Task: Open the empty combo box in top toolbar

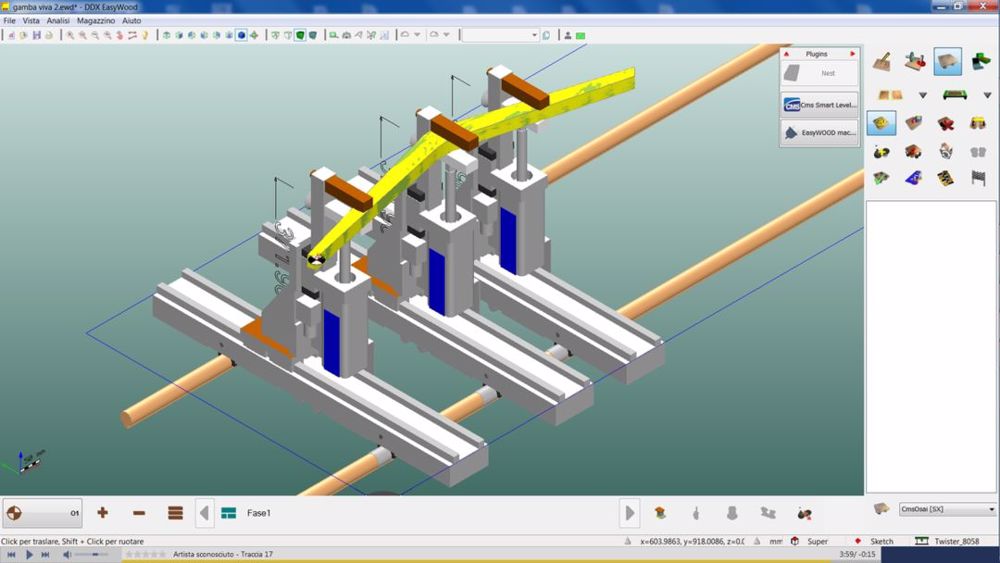Action: tap(500, 35)
